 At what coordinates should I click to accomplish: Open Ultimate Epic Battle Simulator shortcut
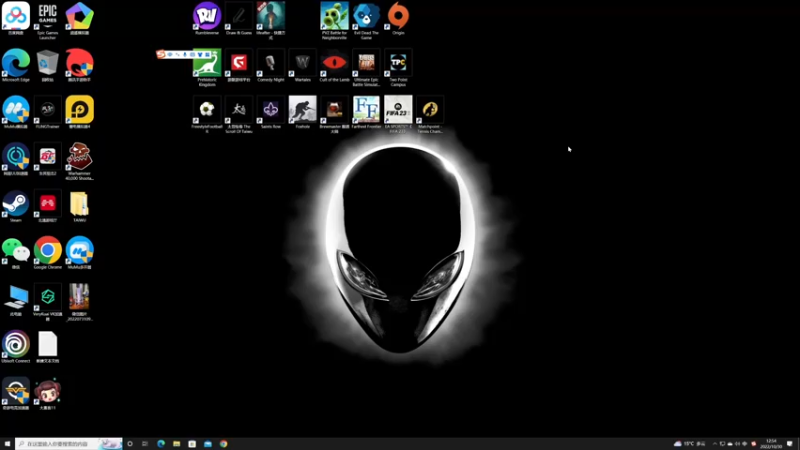[x=366, y=67]
